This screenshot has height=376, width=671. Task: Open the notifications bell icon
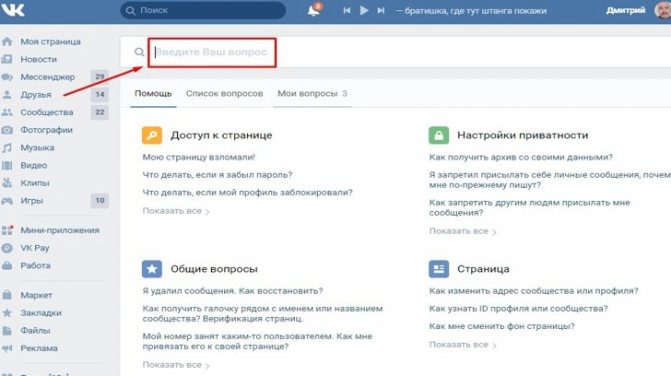[x=314, y=10]
